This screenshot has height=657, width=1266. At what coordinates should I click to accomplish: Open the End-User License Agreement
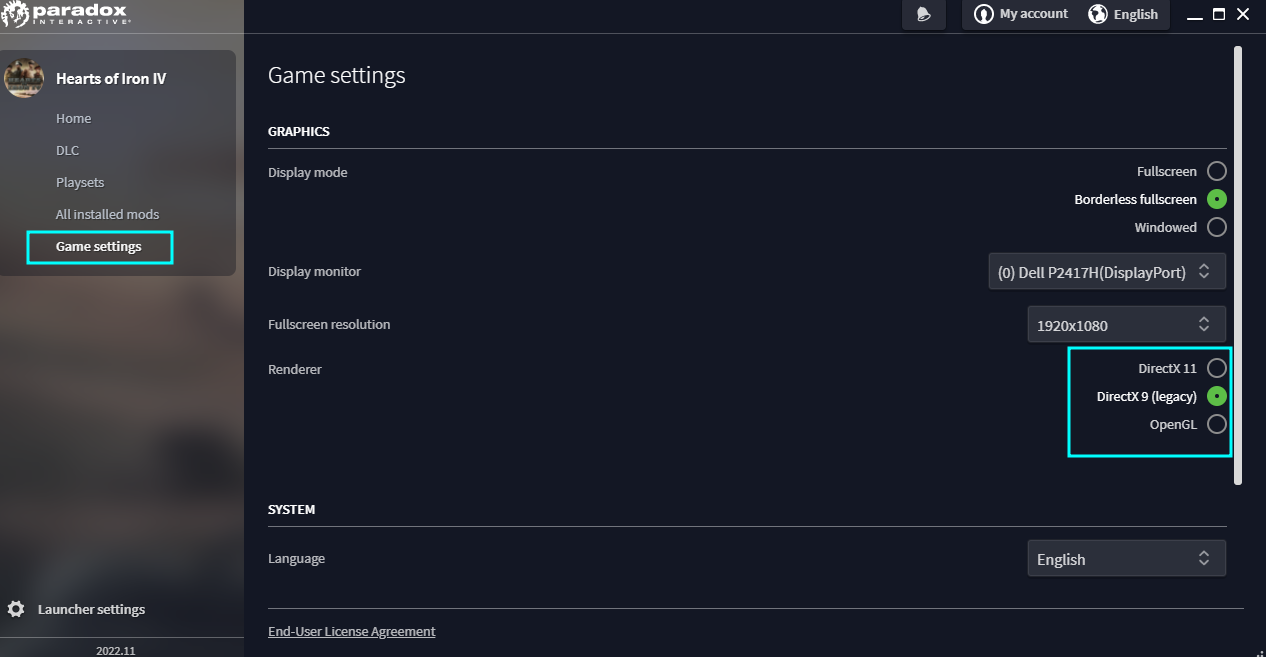[x=351, y=631]
